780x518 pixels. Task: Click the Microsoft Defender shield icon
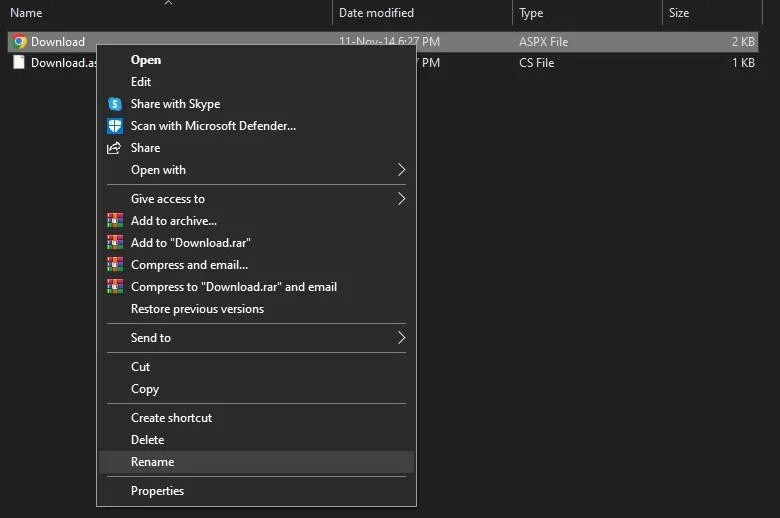point(114,126)
